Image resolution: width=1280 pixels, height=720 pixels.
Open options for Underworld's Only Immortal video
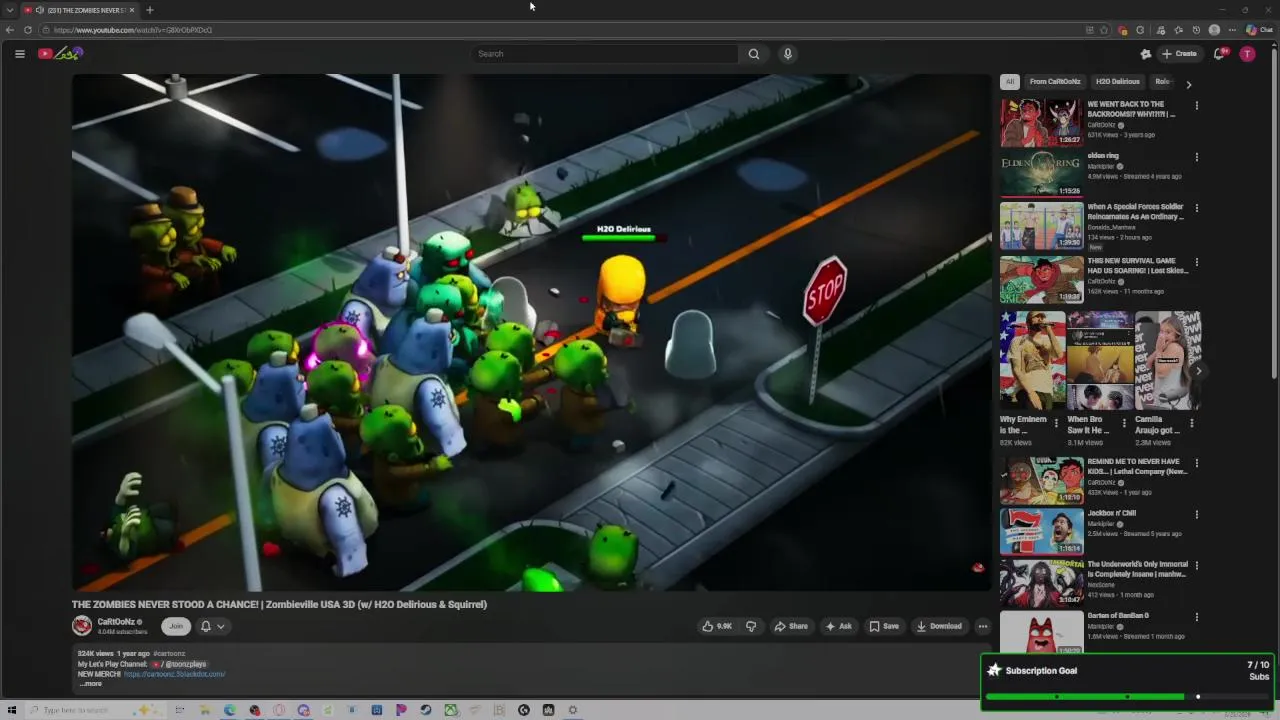pos(1196,565)
